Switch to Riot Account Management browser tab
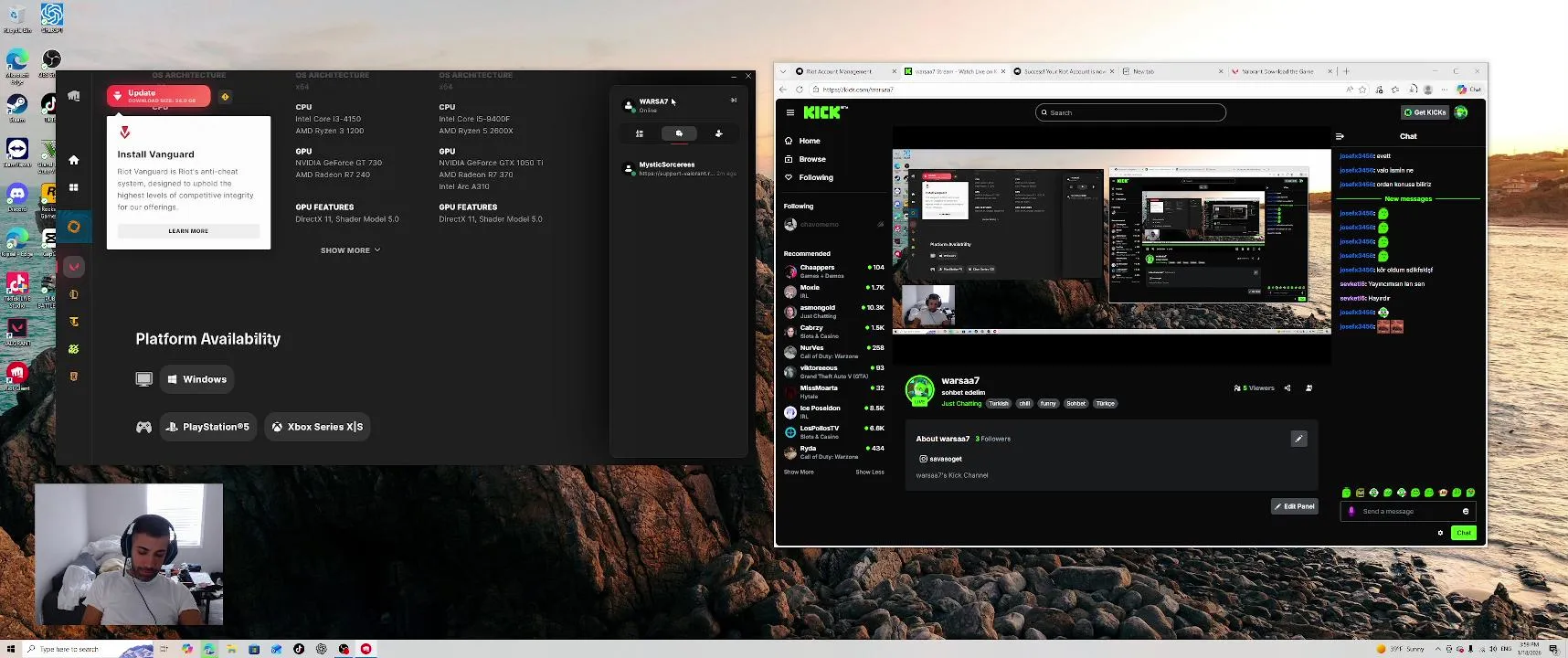This screenshot has height=658, width=1568. pos(845,71)
